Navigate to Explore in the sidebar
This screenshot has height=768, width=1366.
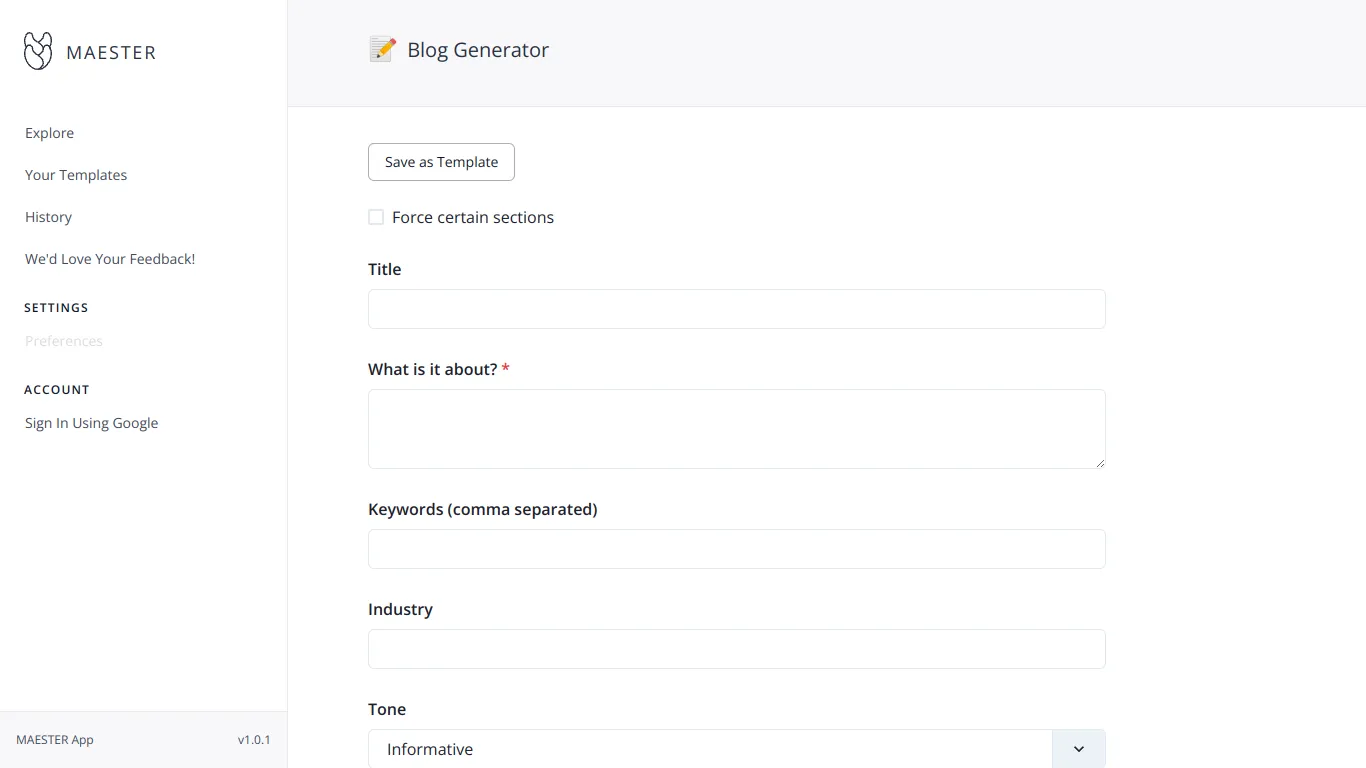(x=49, y=133)
